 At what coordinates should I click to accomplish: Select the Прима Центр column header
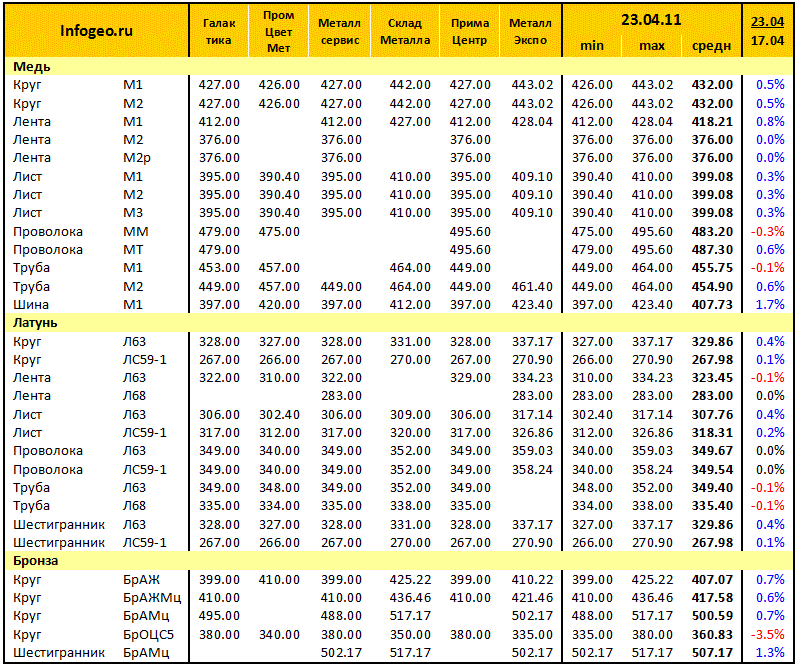click(x=470, y=31)
